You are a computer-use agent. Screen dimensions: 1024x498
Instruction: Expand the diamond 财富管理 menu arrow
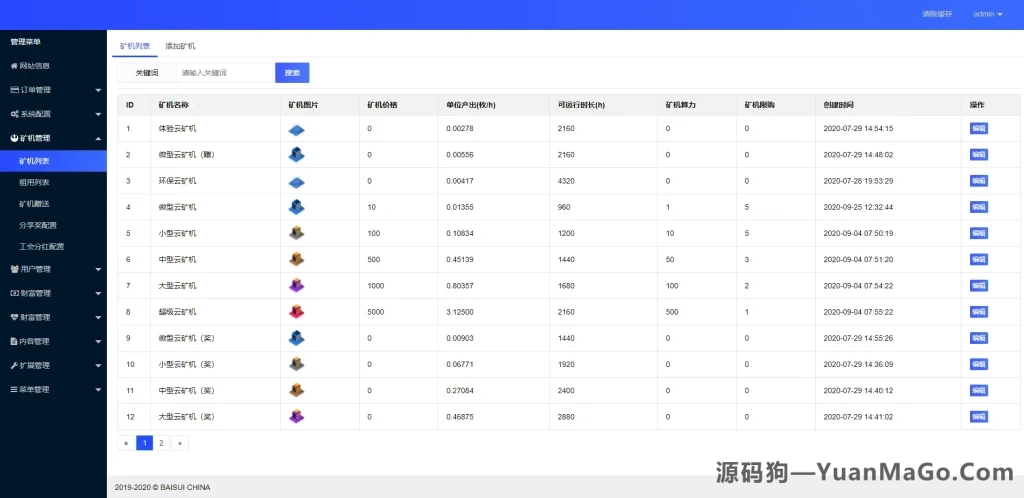(x=98, y=317)
